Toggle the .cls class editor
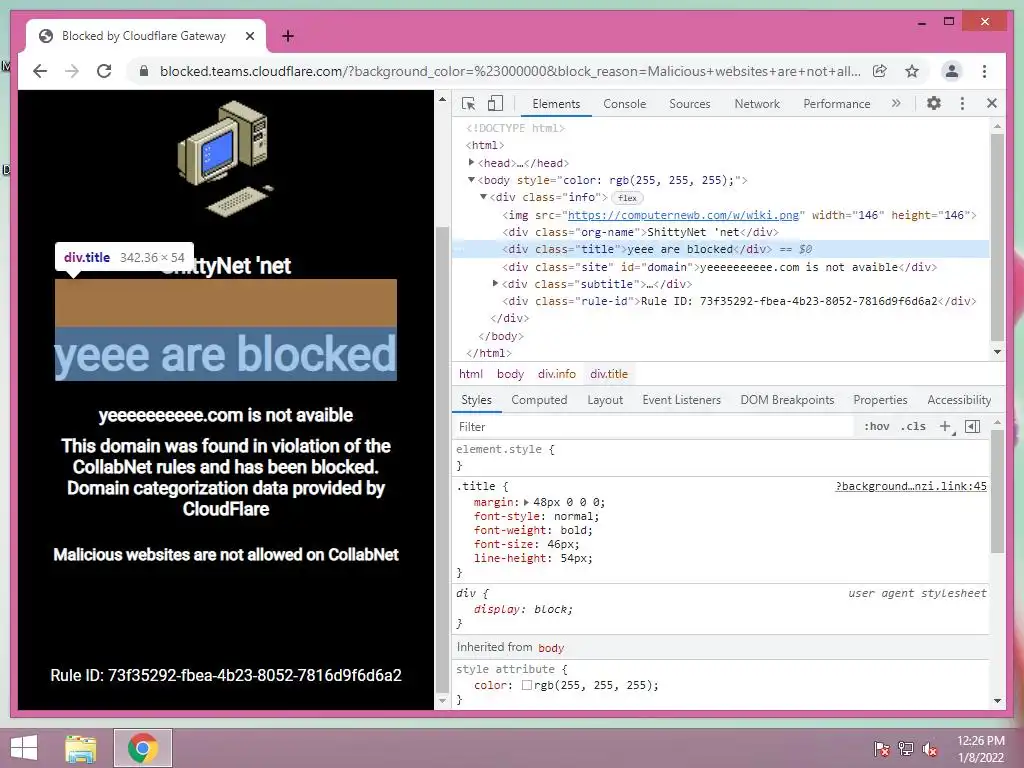The height and width of the screenshot is (768, 1024). [x=913, y=426]
